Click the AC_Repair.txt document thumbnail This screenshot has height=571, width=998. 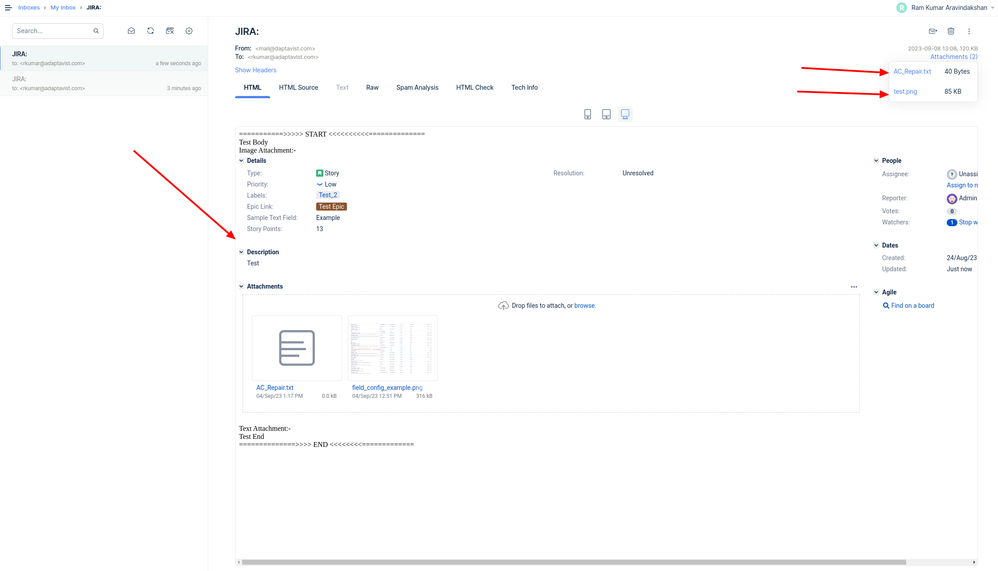[297, 348]
